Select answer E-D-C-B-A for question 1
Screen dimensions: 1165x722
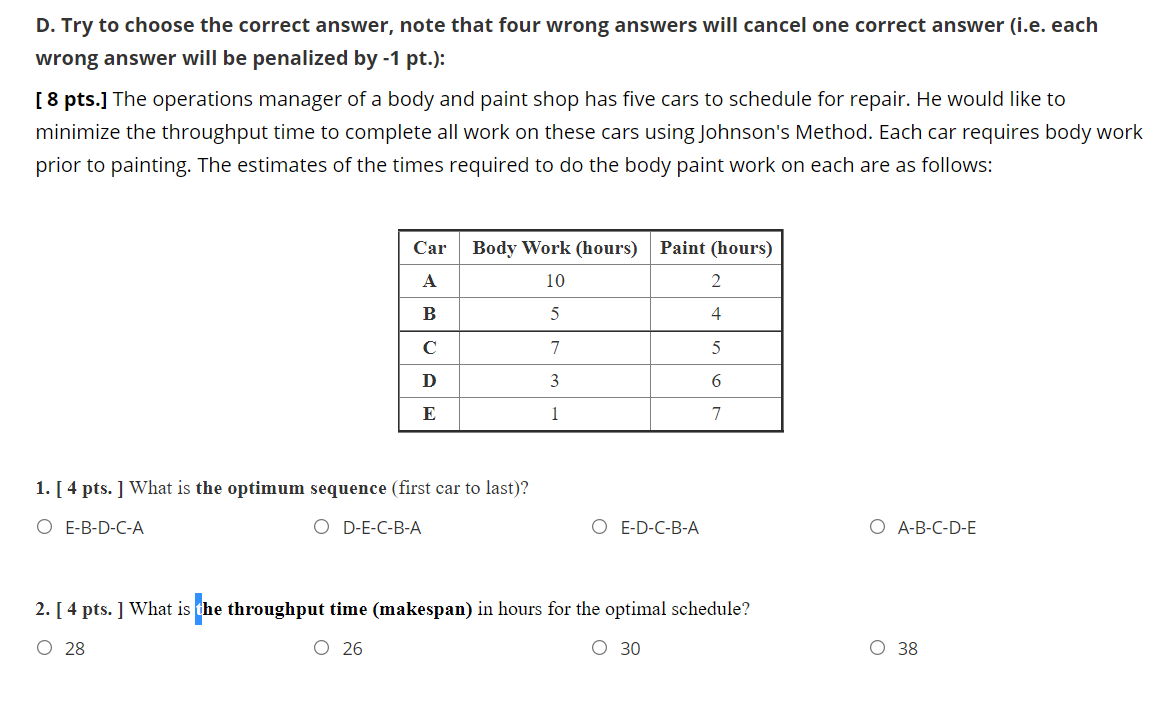pos(598,527)
